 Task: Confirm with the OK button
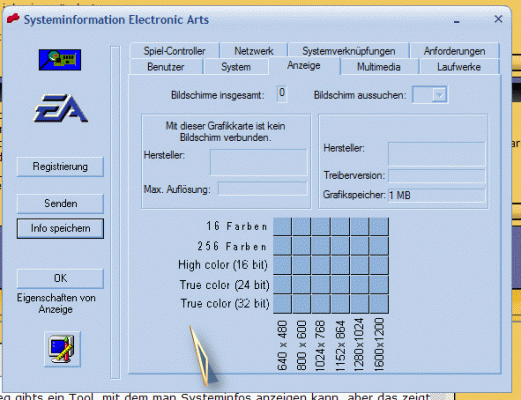60,278
